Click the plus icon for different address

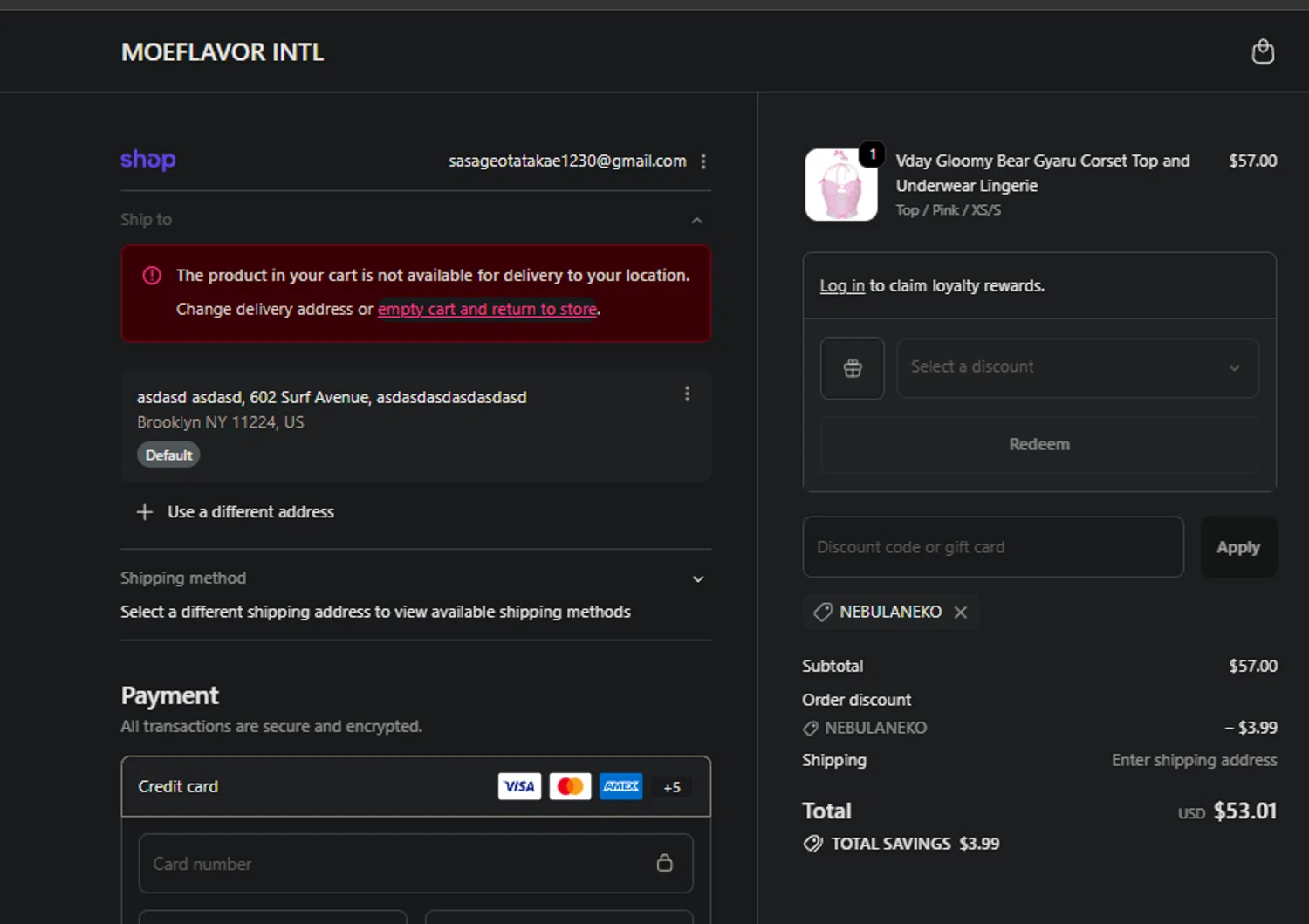click(145, 512)
